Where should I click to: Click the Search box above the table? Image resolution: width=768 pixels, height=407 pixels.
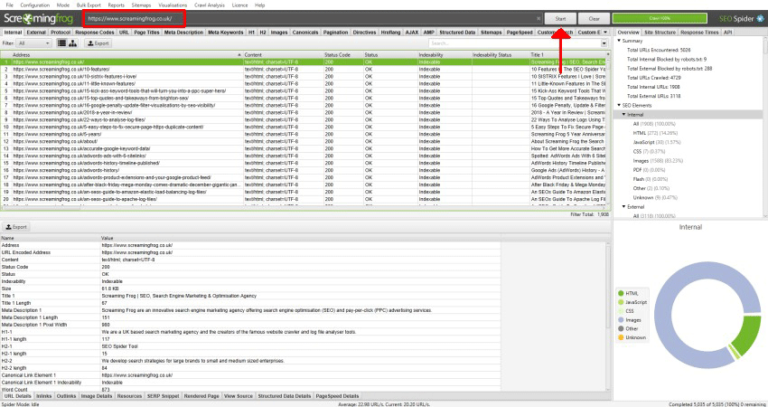(514, 44)
